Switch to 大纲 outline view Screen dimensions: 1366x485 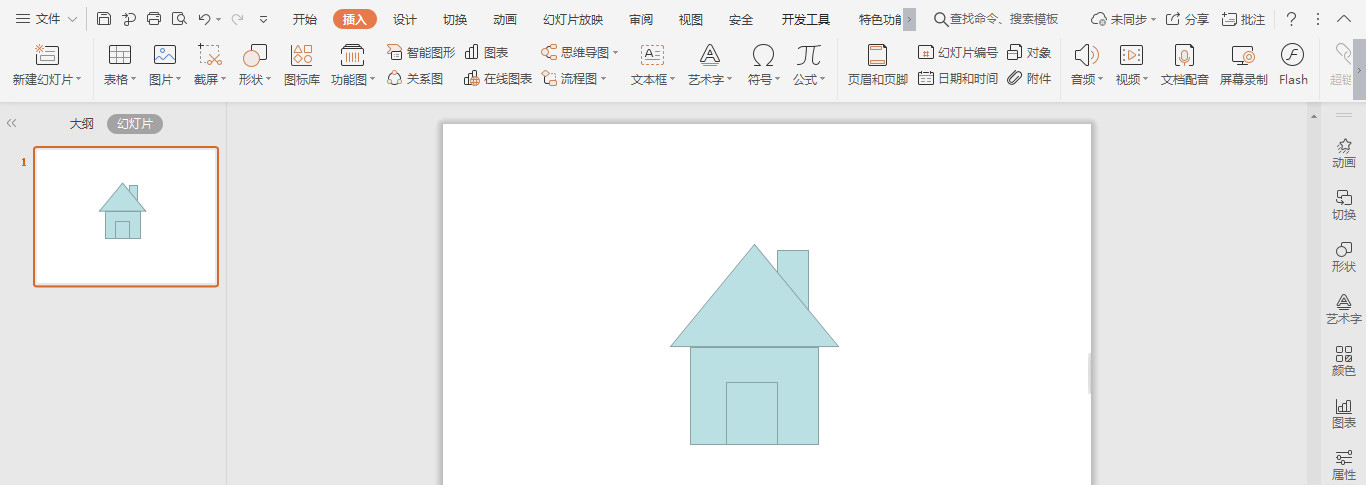(x=81, y=124)
